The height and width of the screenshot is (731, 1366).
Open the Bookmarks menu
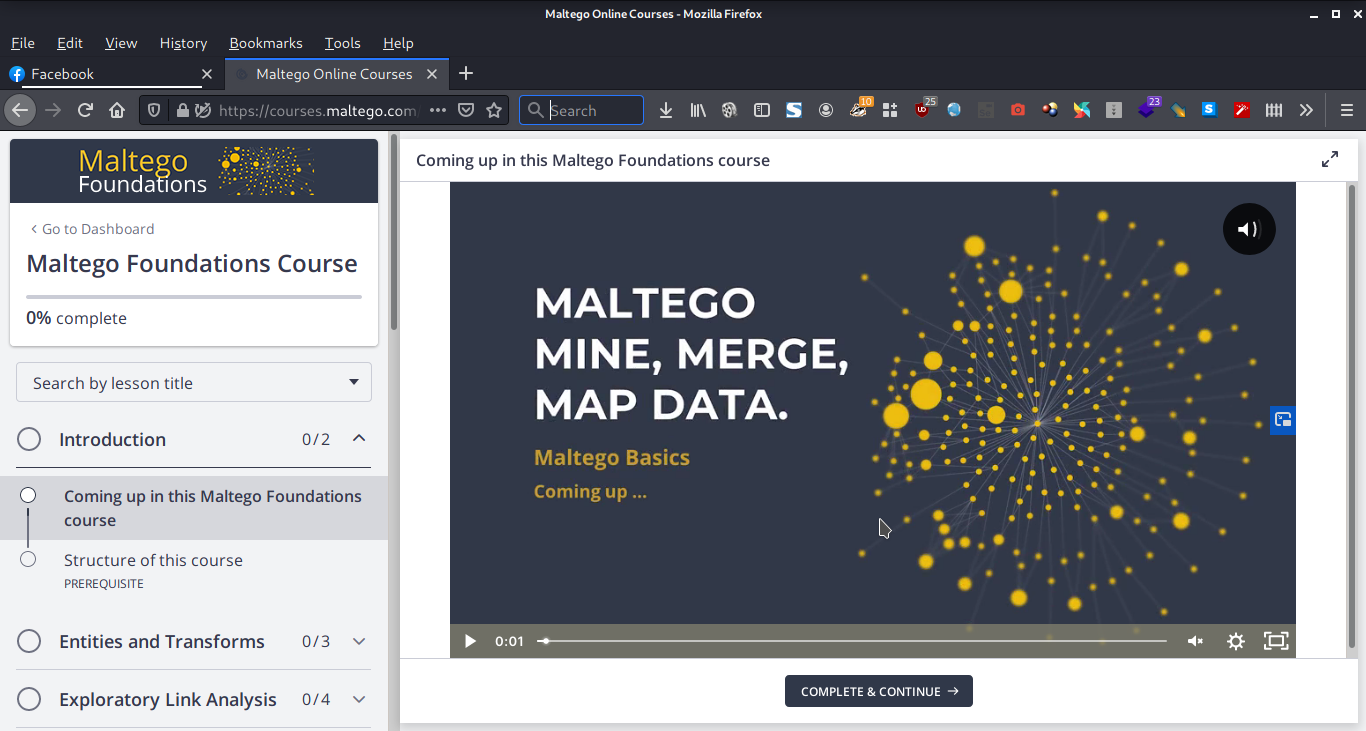(266, 43)
